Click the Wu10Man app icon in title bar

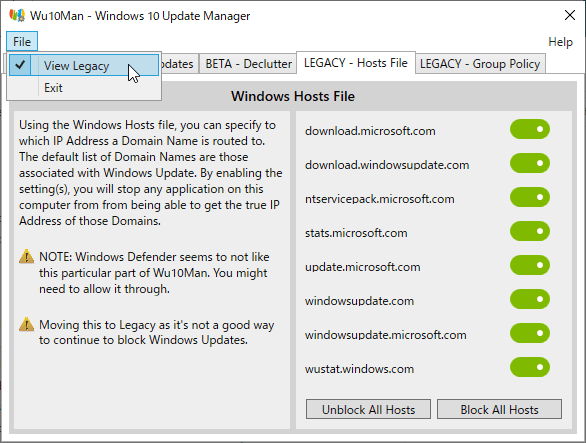(17, 15)
